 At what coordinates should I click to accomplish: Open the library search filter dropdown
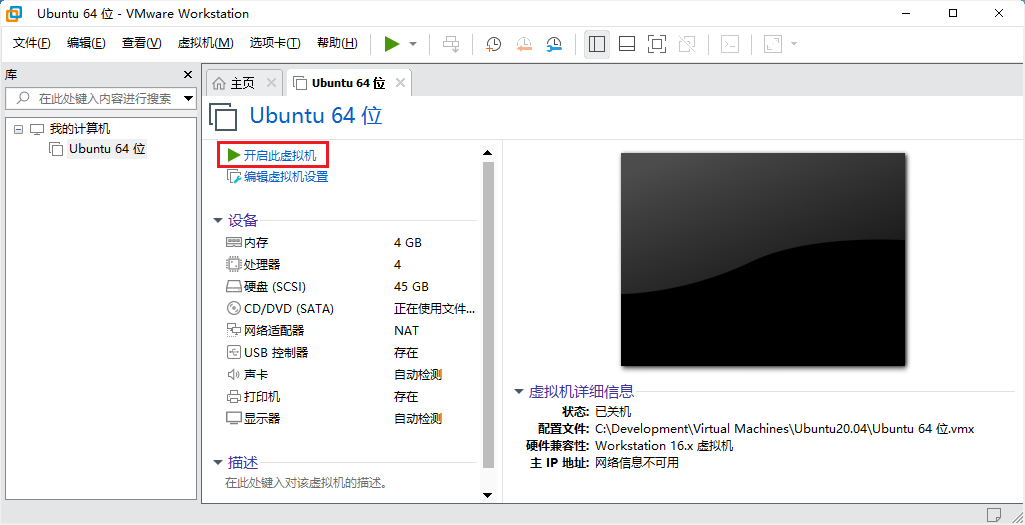[189, 99]
